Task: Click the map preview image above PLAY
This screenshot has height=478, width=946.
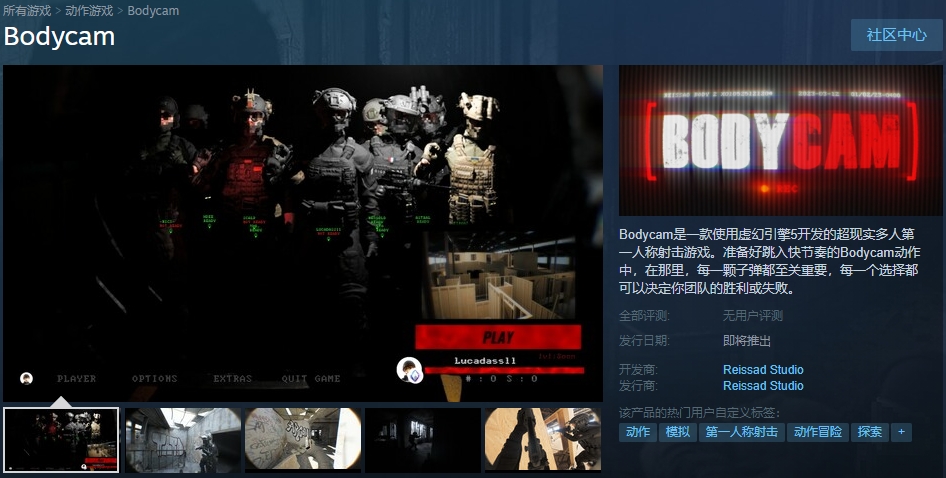Action: (x=498, y=276)
